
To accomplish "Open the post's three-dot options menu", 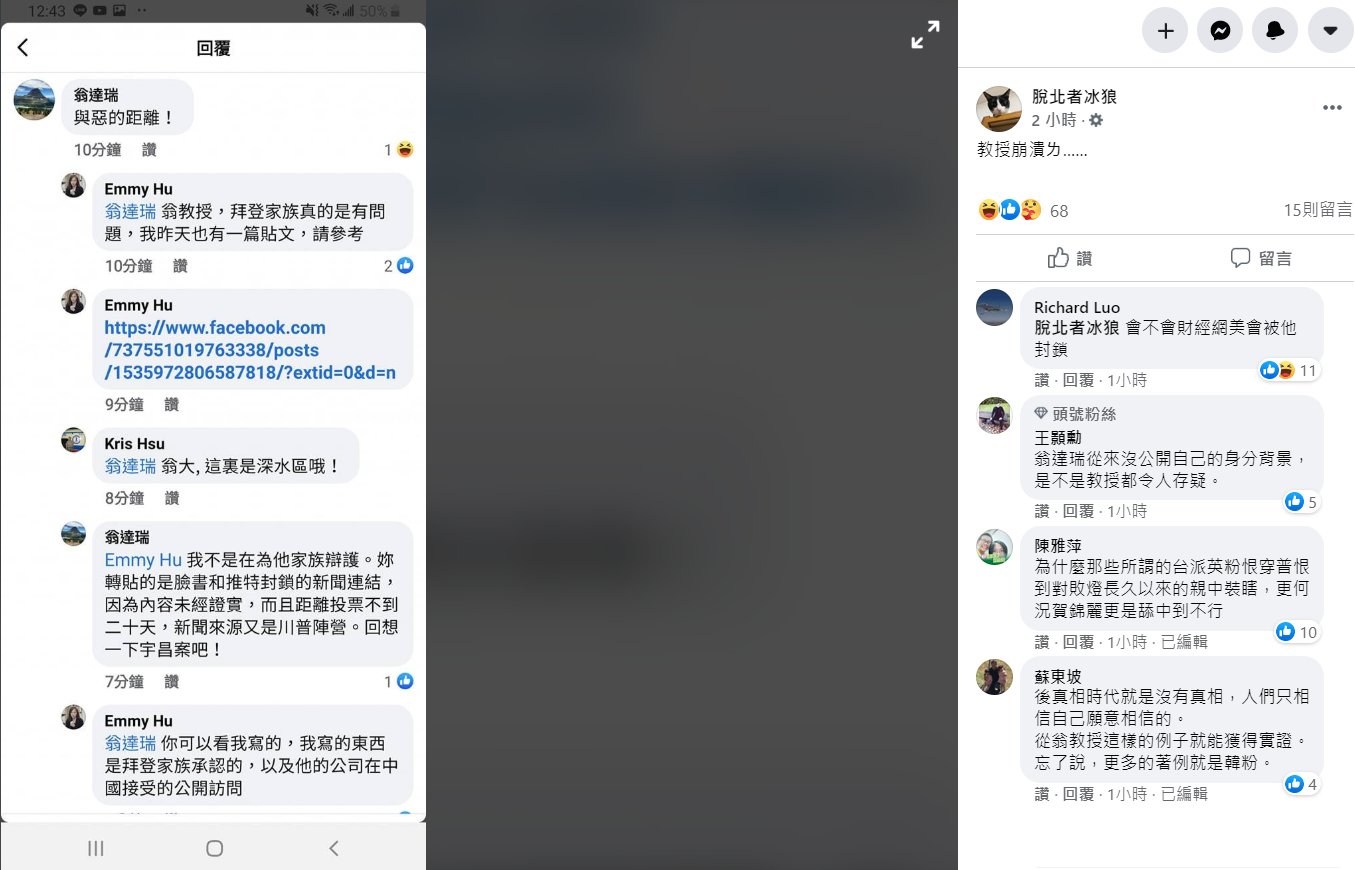I will click(1332, 108).
